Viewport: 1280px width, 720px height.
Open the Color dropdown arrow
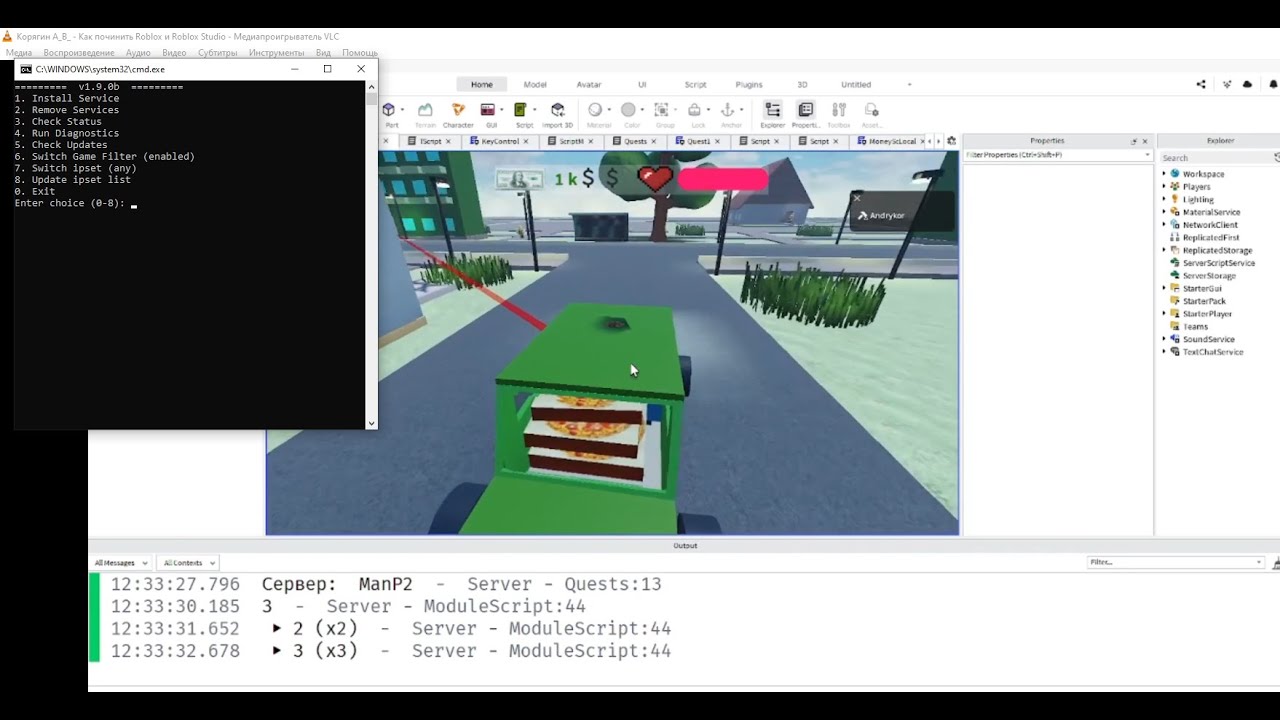pos(641,110)
